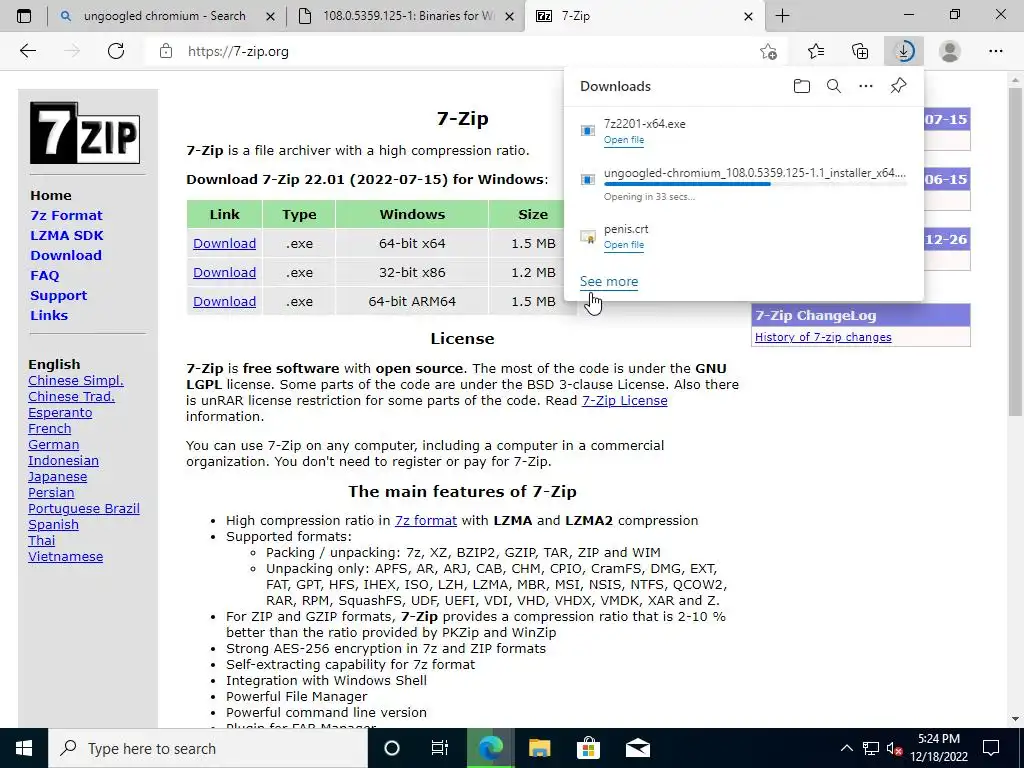Switch language to Chinese Simpl.

(76, 381)
